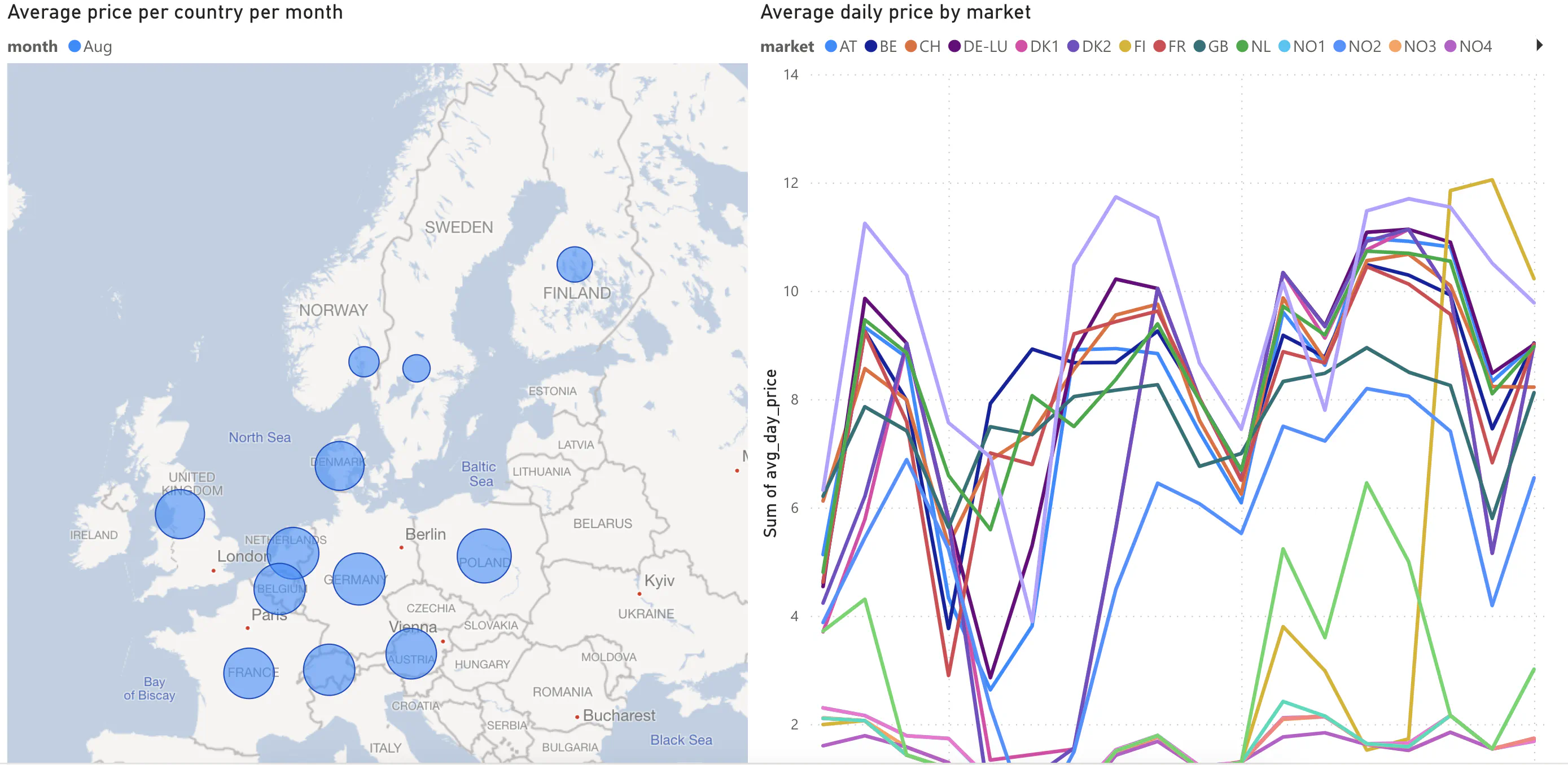Expand hidden legend entries with right chevron

tap(1540, 46)
